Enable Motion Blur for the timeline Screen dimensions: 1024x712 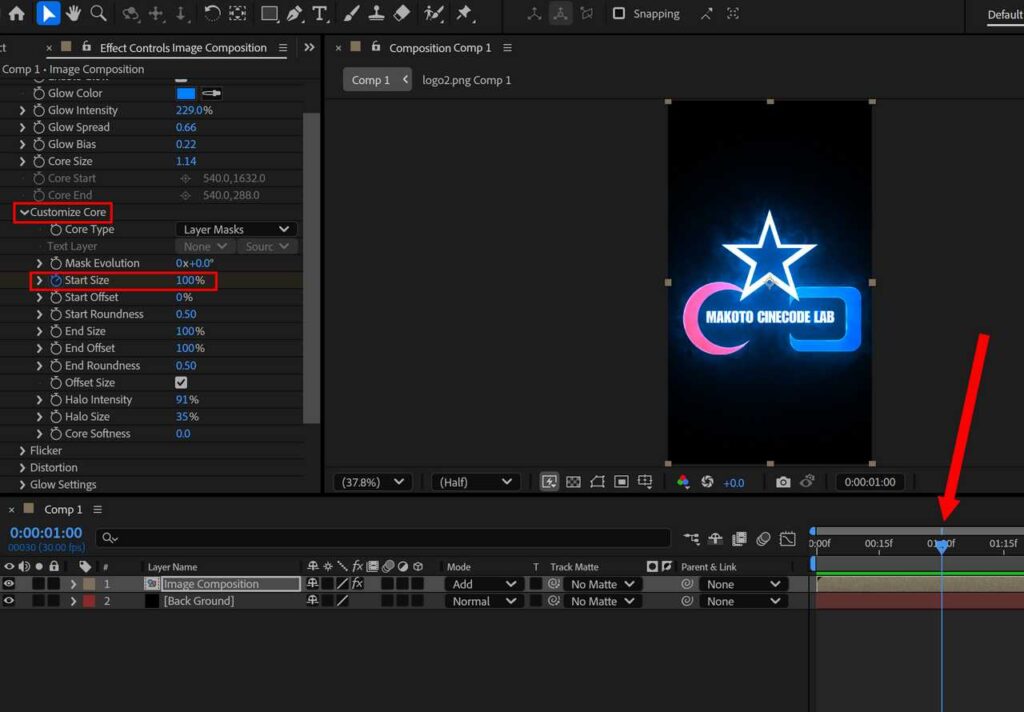coord(763,538)
